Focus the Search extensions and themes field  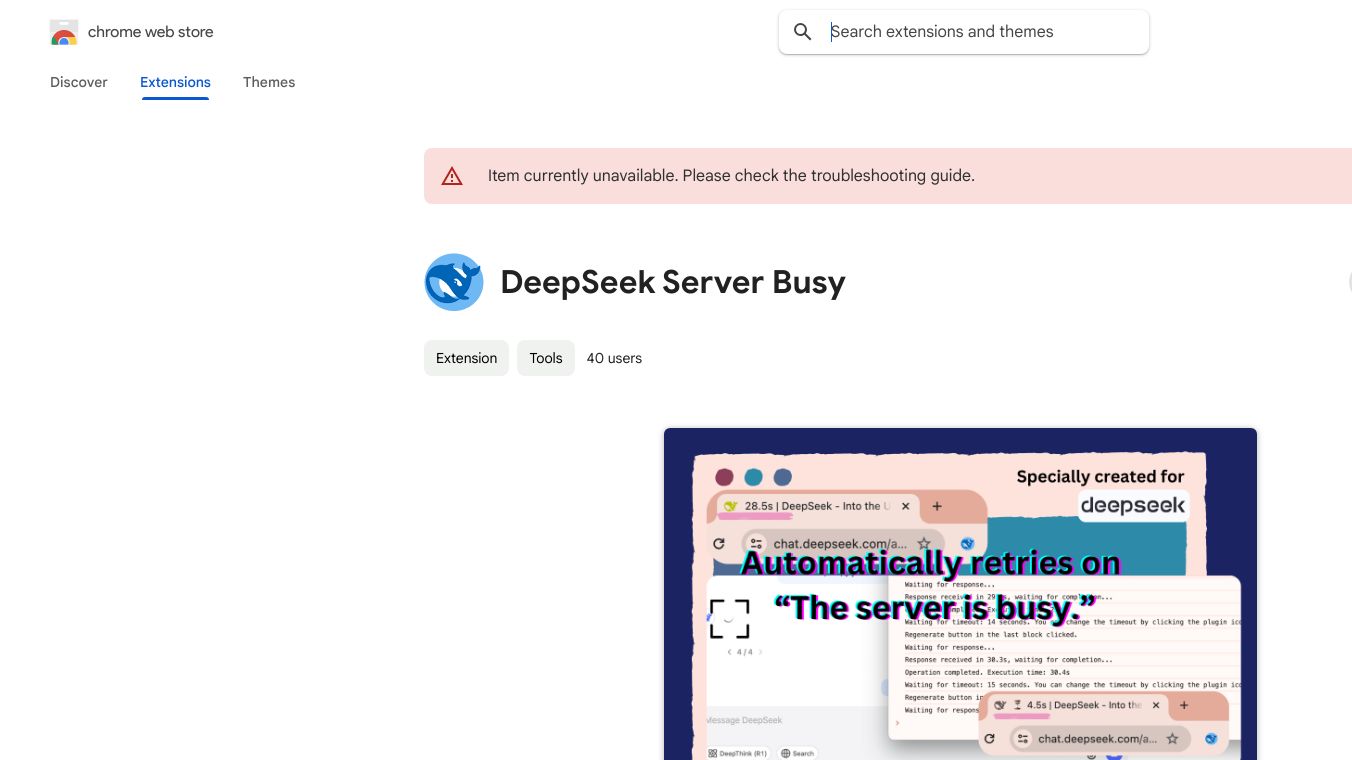(x=964, y=32)
